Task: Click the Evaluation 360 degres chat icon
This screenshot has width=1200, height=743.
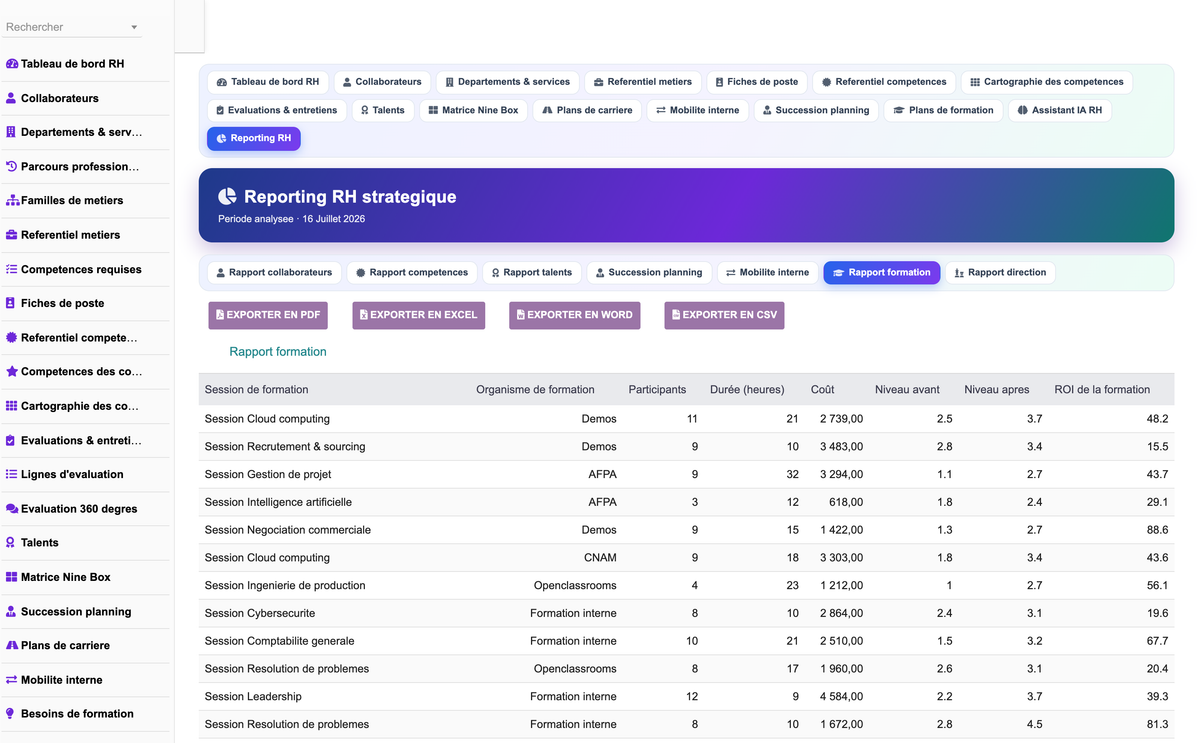Action: [x=12, y=509]
